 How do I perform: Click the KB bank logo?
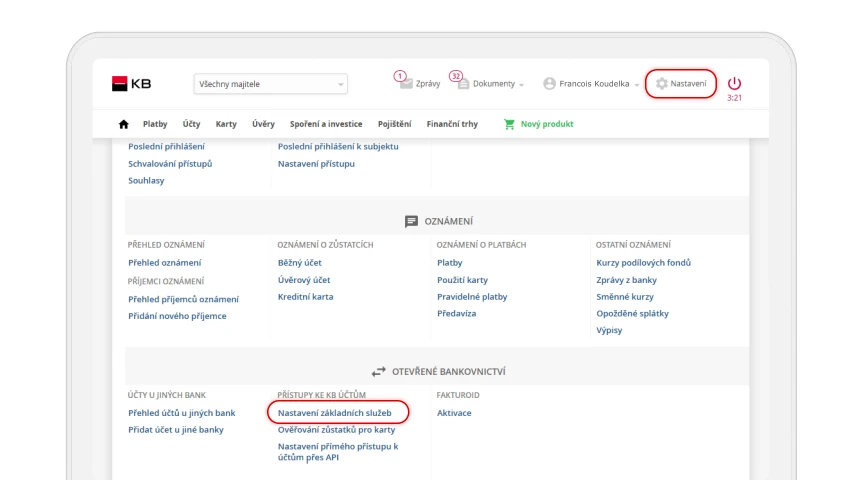[x=131, y=84]
